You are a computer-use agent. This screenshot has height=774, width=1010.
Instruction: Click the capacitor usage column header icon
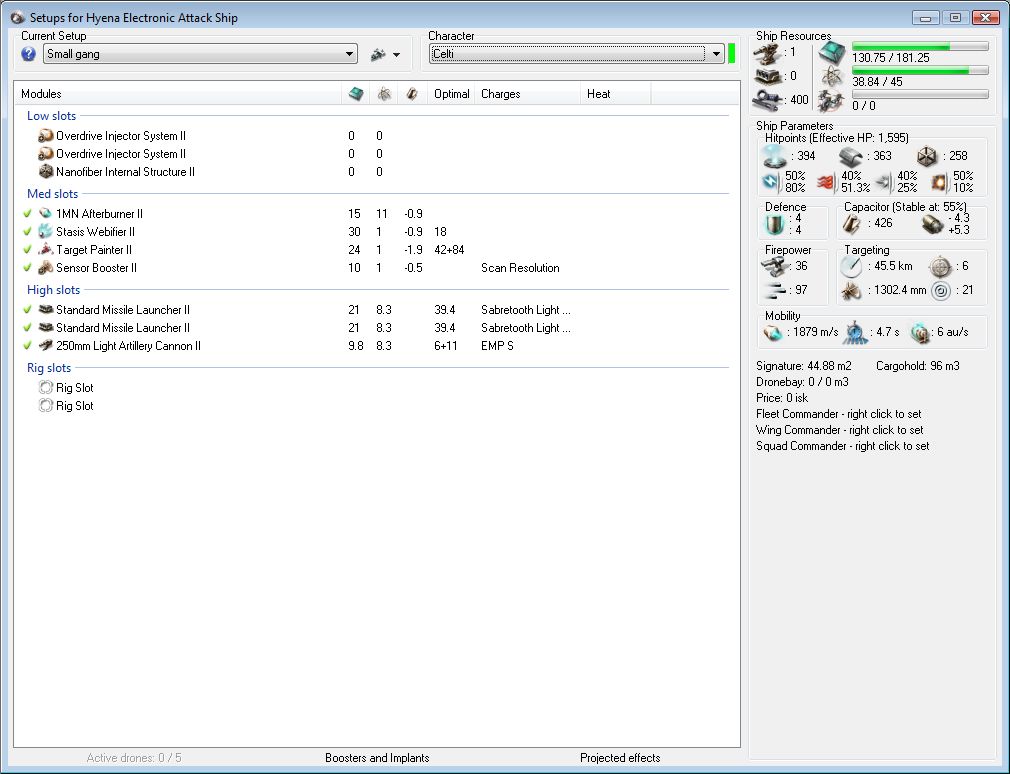pyautogui.click(x=412, y=94)
